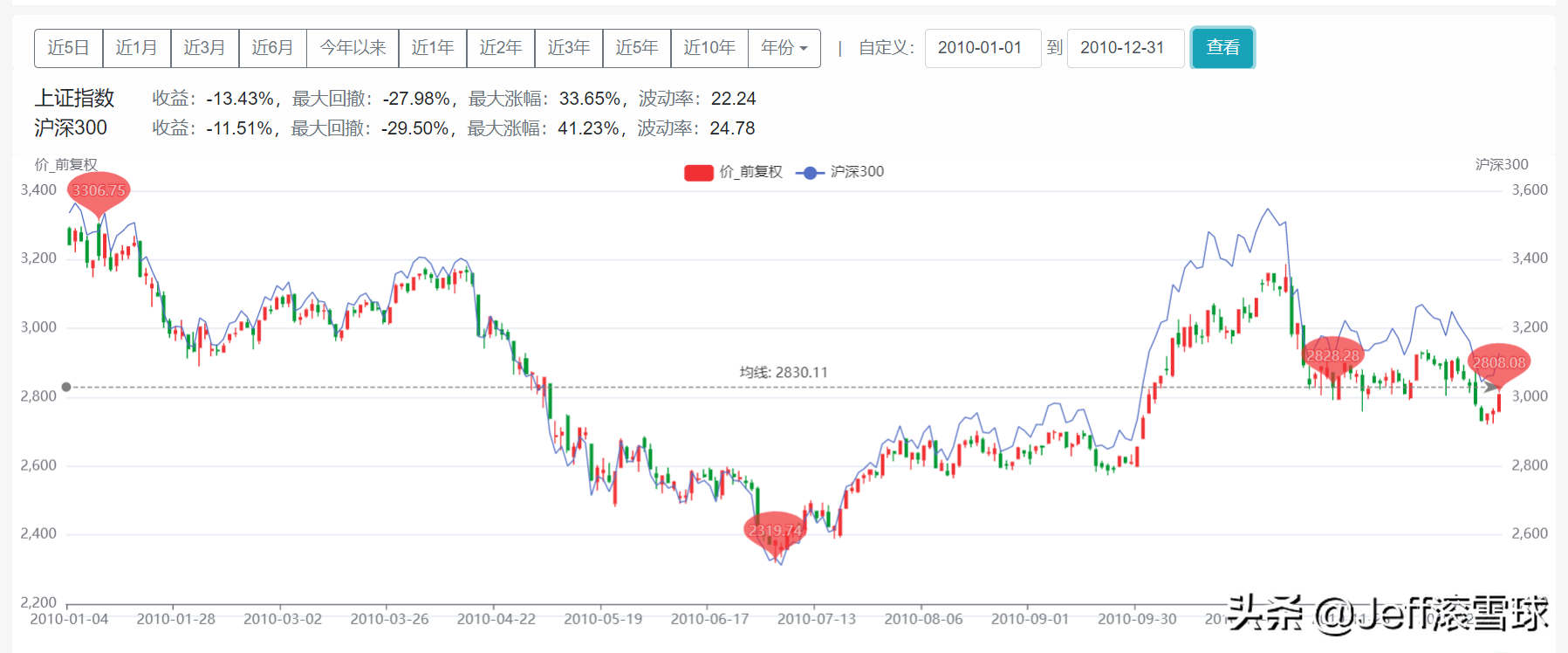This screenshot has height=653, width=1568.
Task: Choose the 近10年 range
Action: click(709, 48)
